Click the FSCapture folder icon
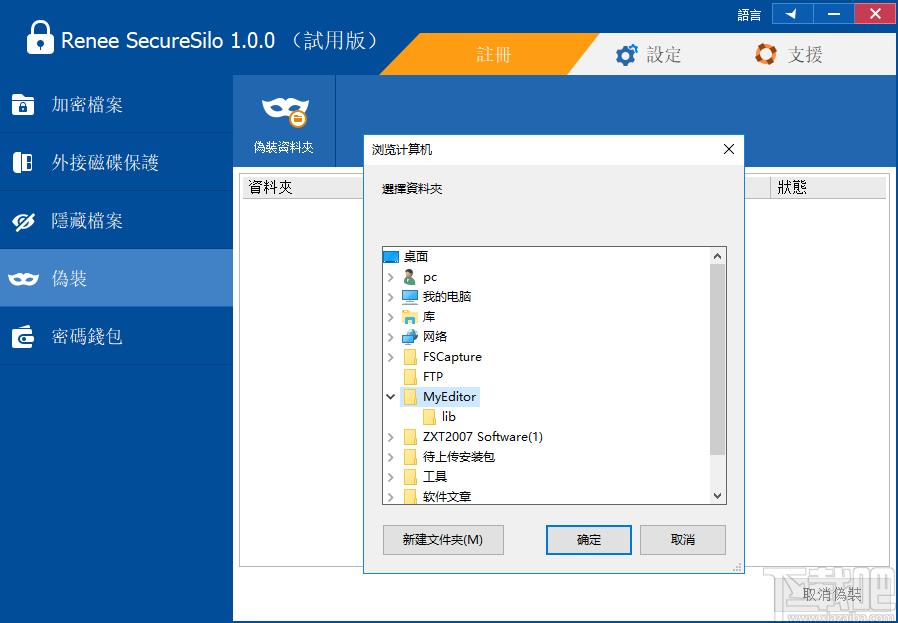The image size is (898, 623). [x=410, y=357]
